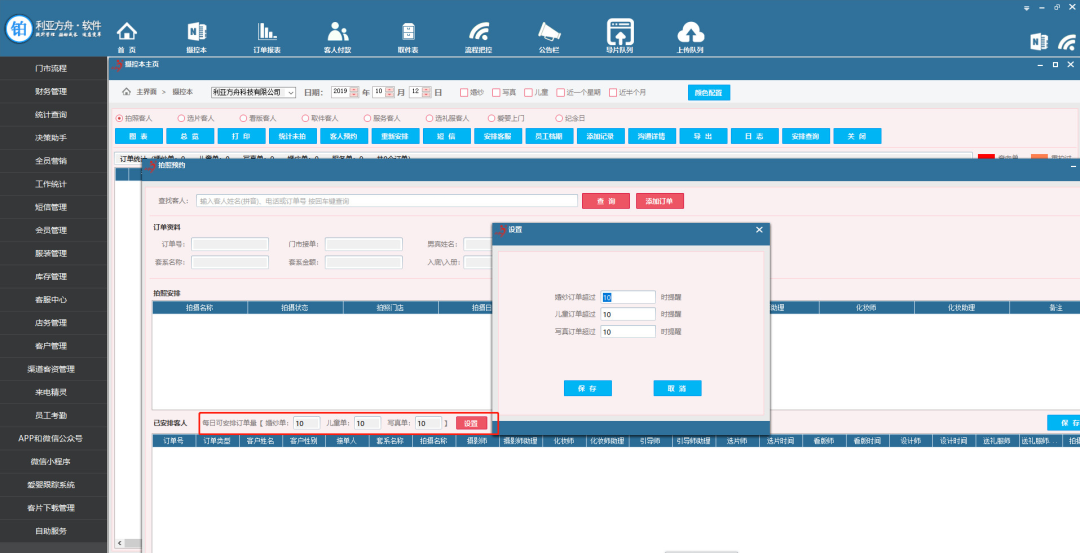Open the 首页 home icon
This screenshot has width=1080, height=553.
(x=126, y=32)
